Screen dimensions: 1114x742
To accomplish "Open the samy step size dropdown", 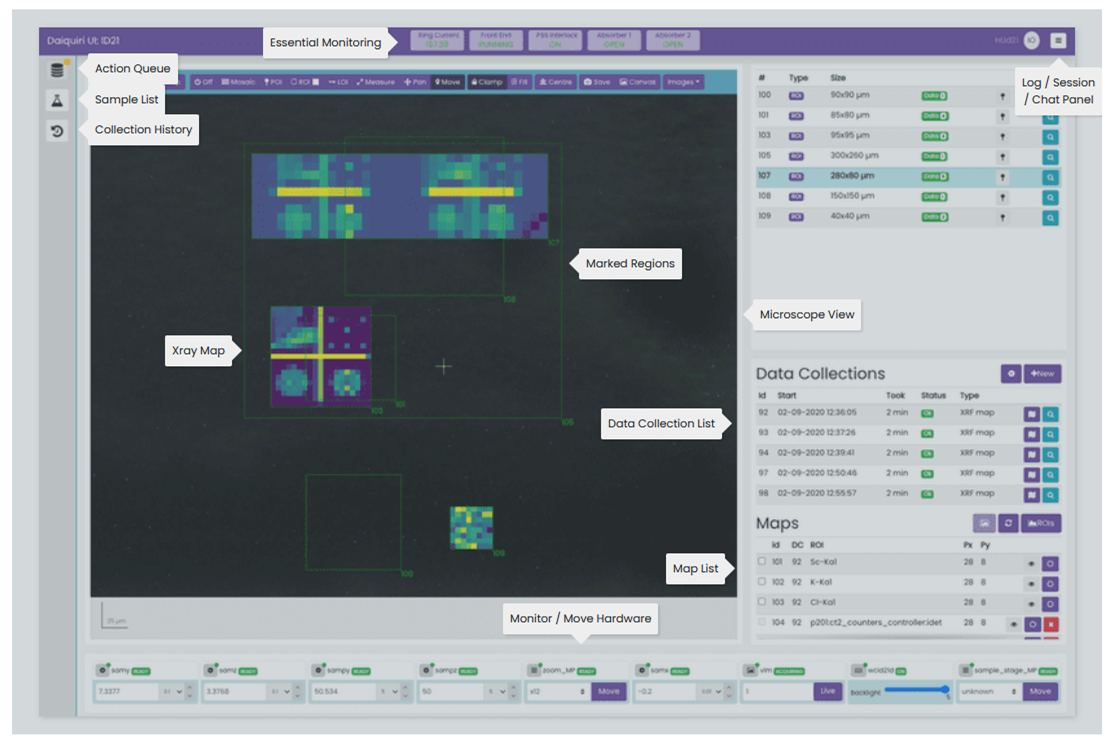I will coord(173,692).
